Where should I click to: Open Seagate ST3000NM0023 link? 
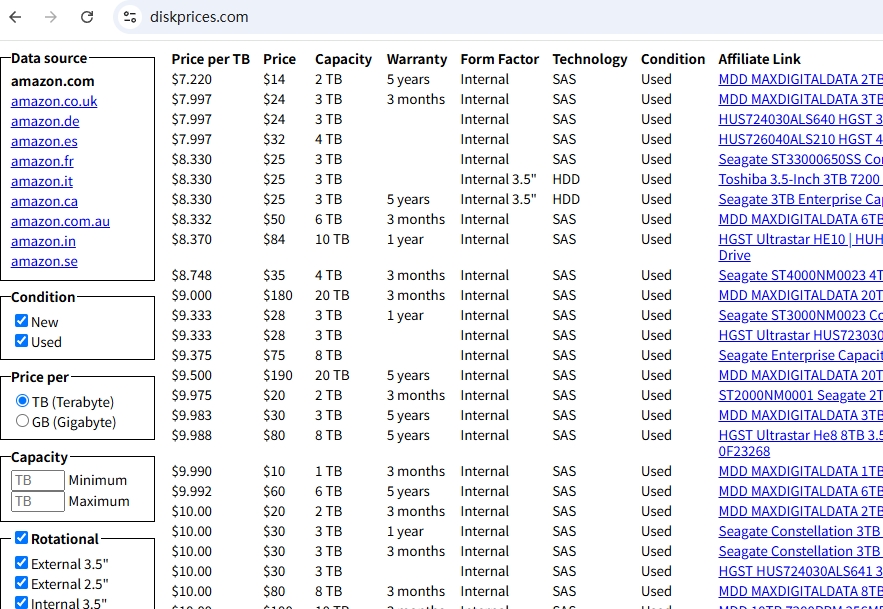click(800, 315)
